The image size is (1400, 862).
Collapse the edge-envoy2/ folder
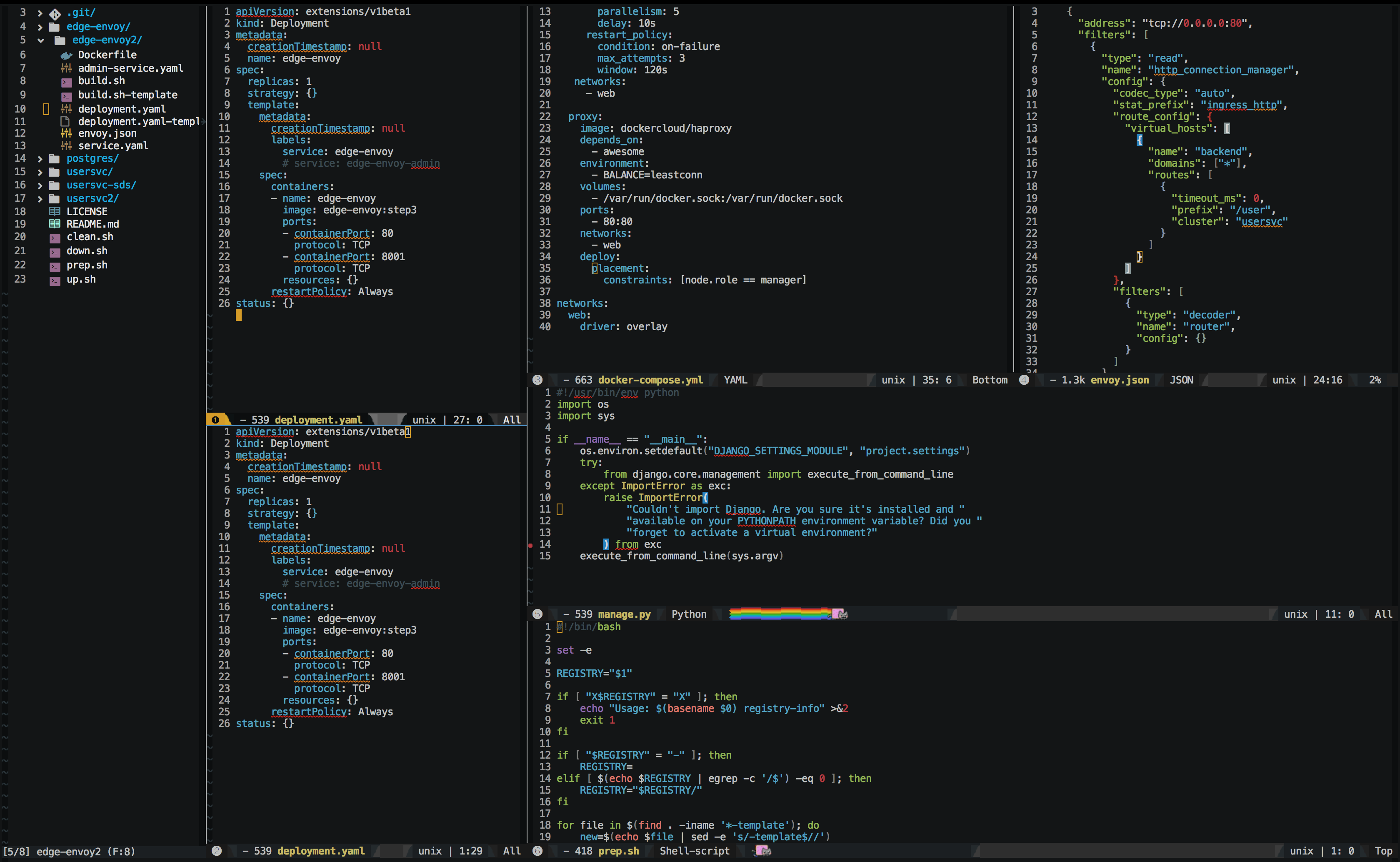pos(40,40)
